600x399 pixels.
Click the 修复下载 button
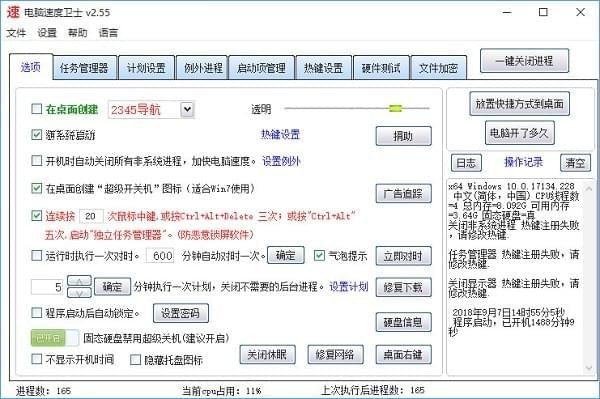click(x=403, y=287)
